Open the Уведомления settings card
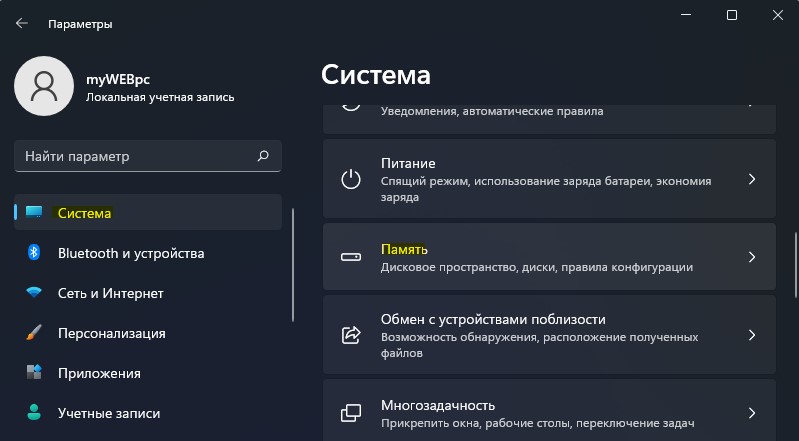This screenshot has width=799, height=441. pos(549,119)
